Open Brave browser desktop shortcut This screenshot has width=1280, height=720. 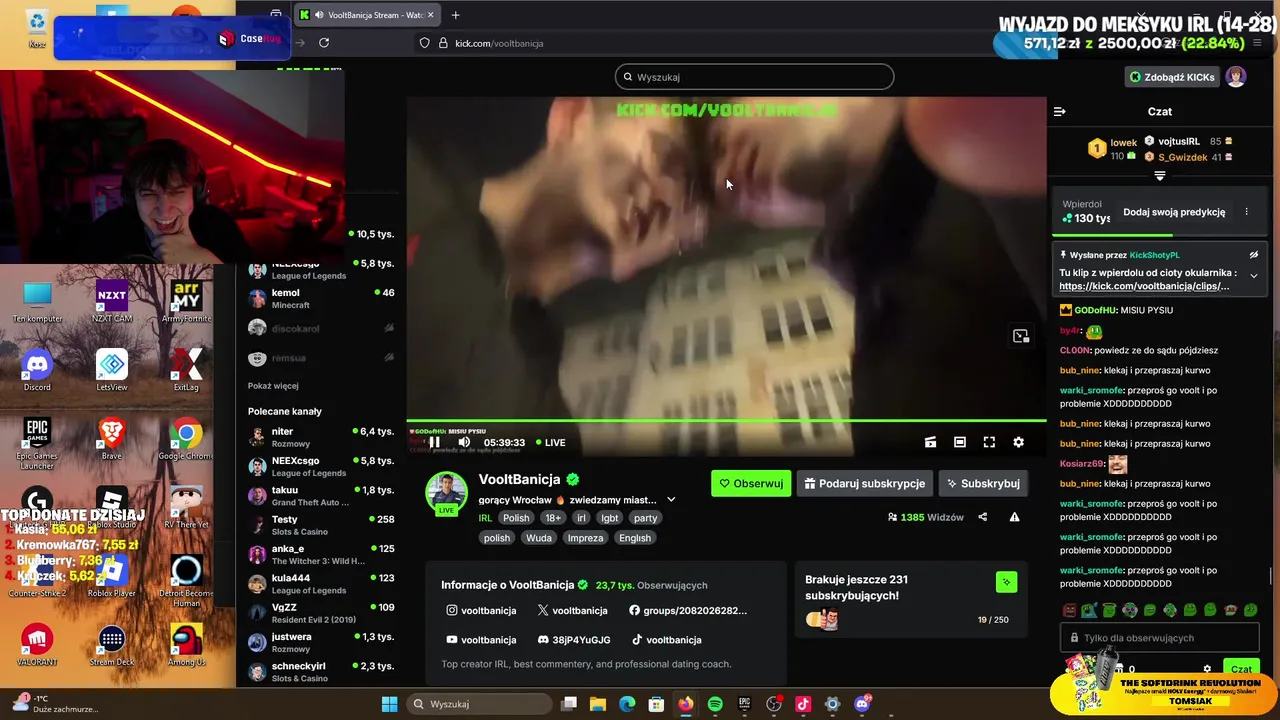tap(111, 438)
